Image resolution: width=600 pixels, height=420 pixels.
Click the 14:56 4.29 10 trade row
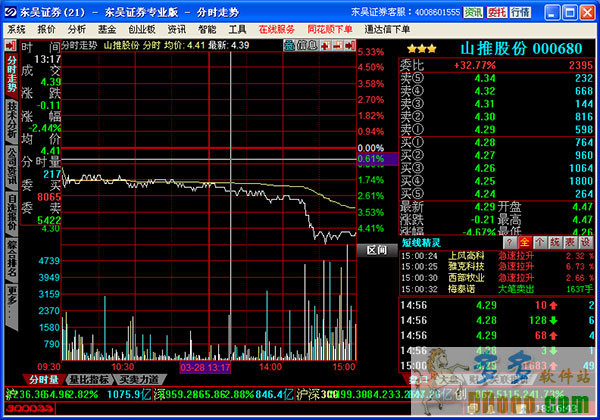[x=497, y=305]
